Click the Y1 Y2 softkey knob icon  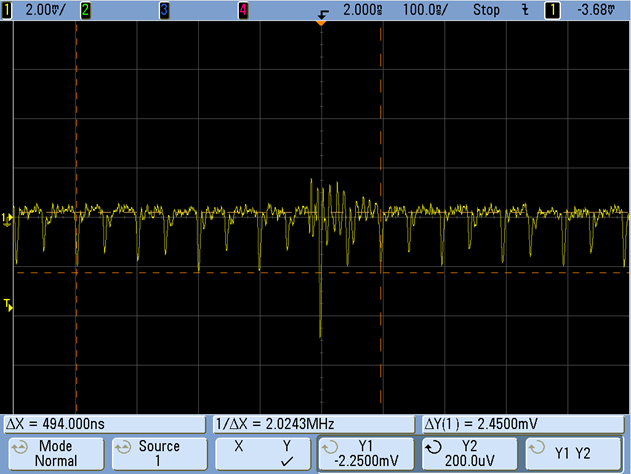(537, 447)
